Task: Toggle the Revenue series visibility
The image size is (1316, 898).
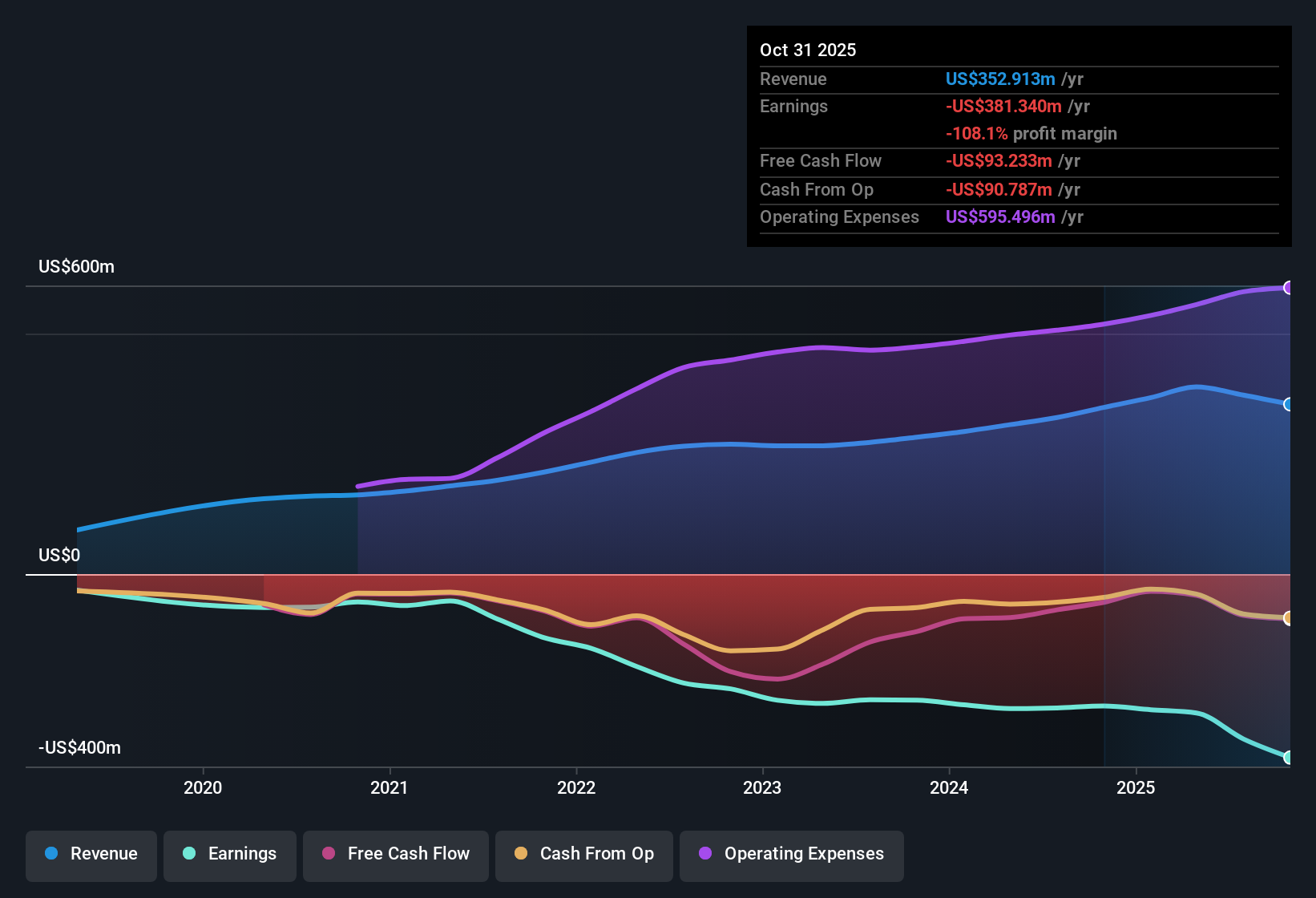Action: [91, 854]
